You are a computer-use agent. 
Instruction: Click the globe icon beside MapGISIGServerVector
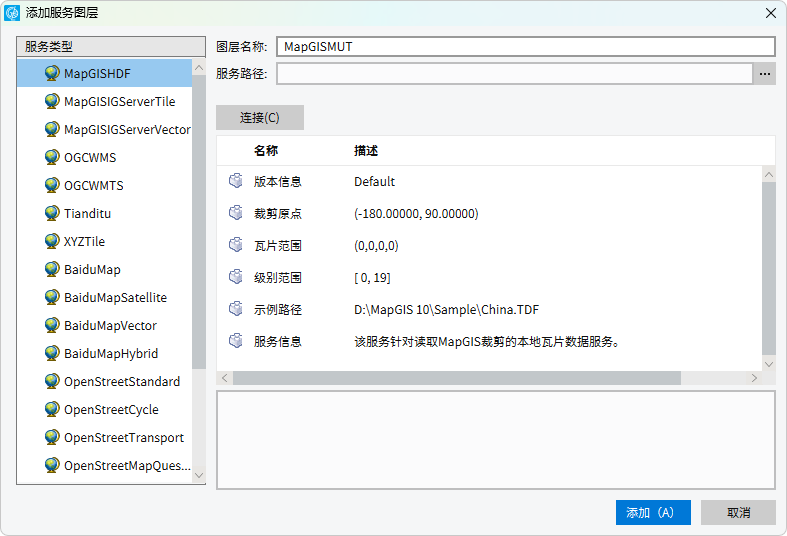pos(52,129)
